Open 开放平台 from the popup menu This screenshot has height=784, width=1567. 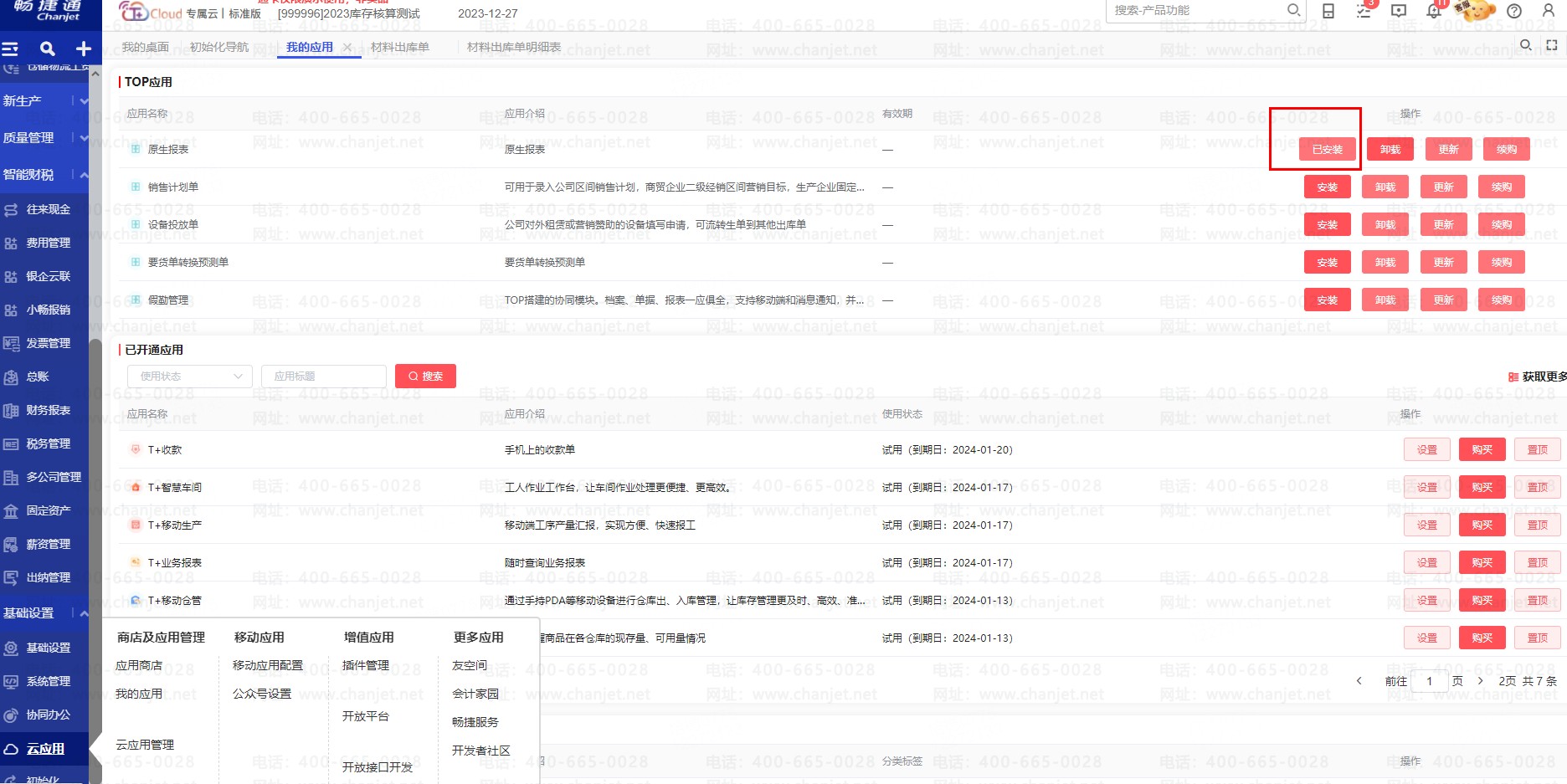point(366,716)
